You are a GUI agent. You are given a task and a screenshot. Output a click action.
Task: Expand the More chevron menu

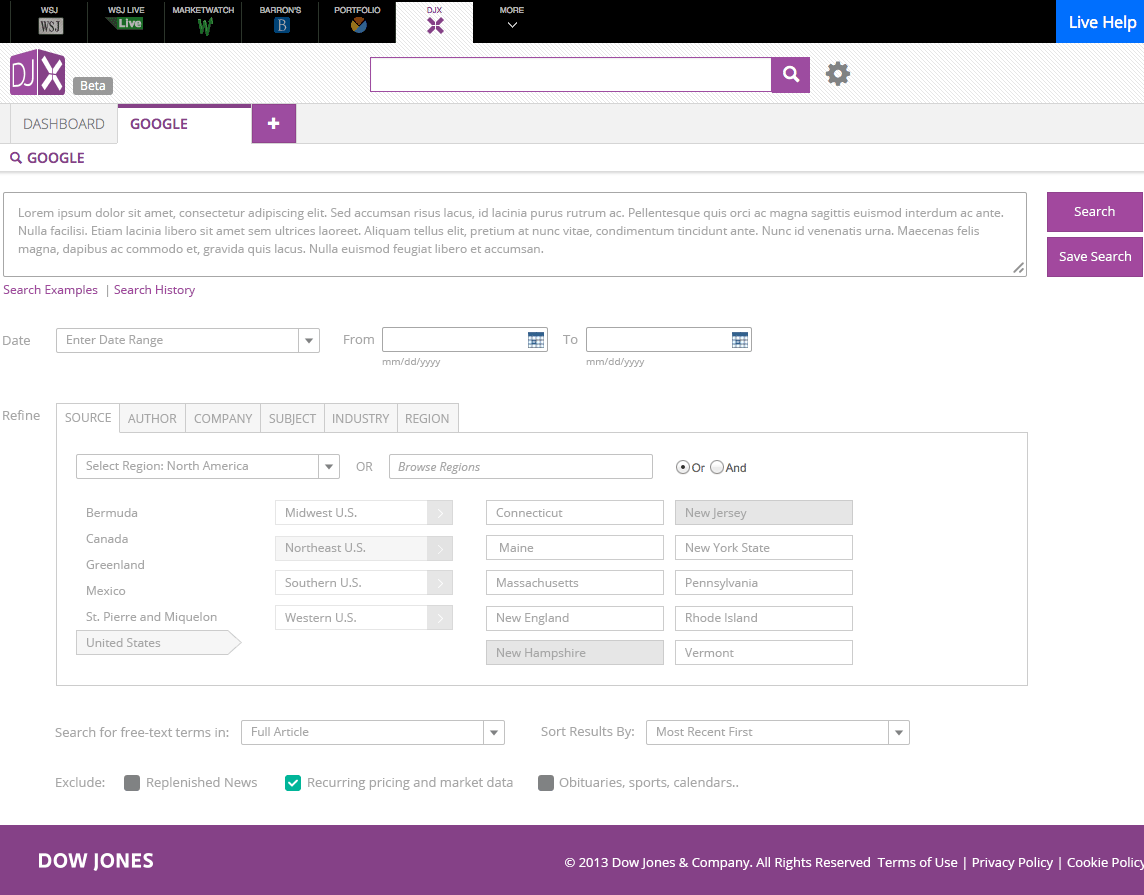pyautogui.click(x=512, y=25)
